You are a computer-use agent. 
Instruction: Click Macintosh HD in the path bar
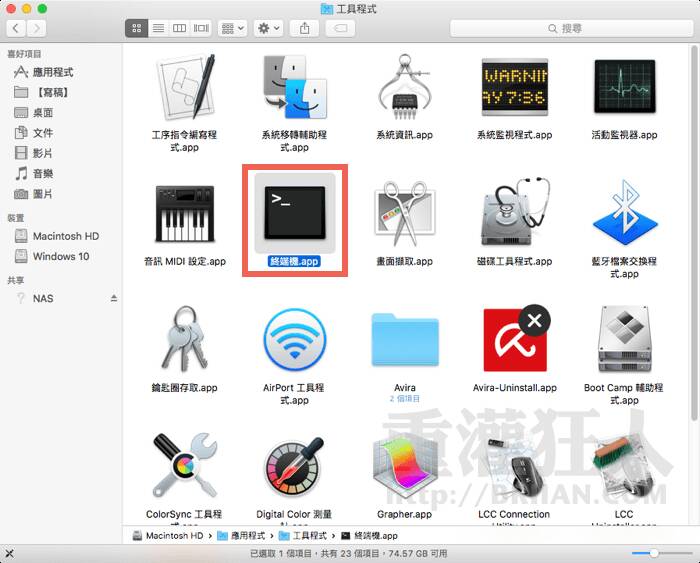point(168,535)
